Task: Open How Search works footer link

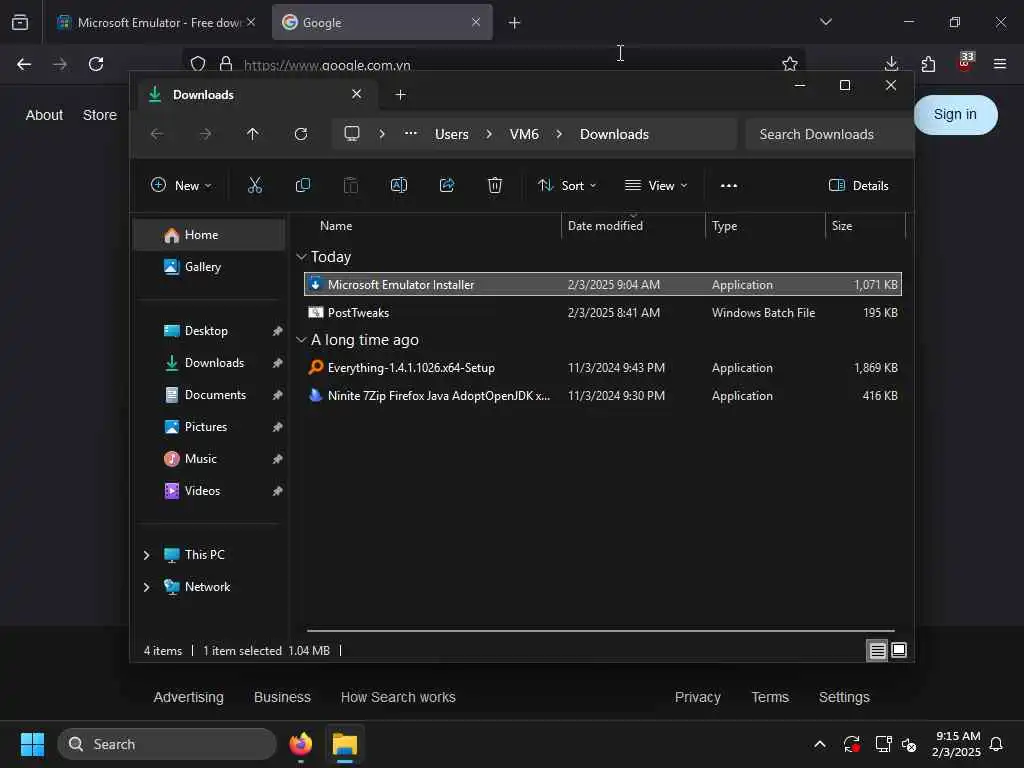Action: (398, 697)
